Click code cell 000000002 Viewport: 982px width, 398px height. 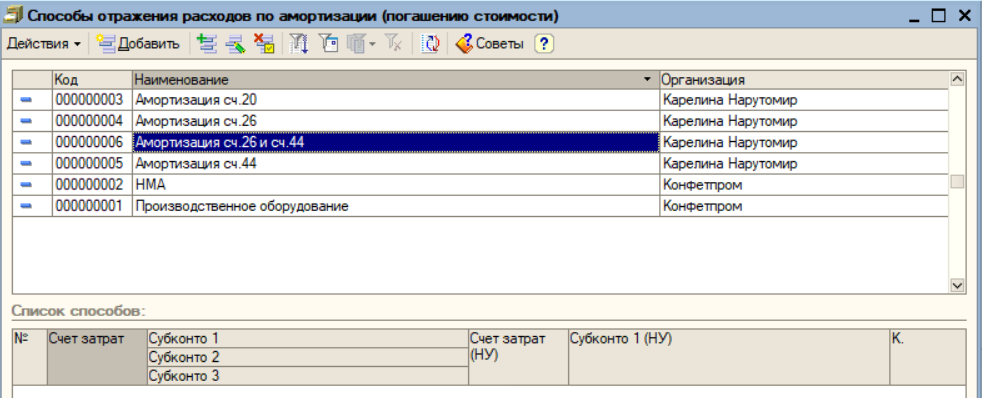pyautogui.click(x=92, y=185)
